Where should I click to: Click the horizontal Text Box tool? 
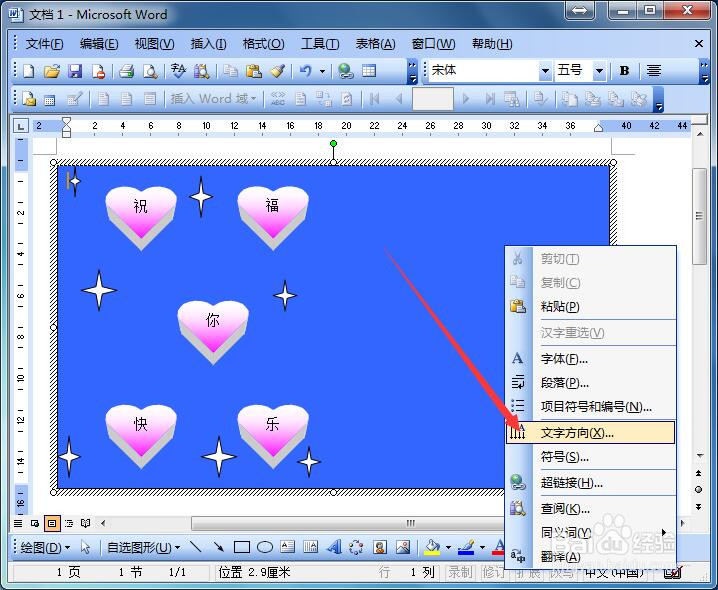point(288,546)
